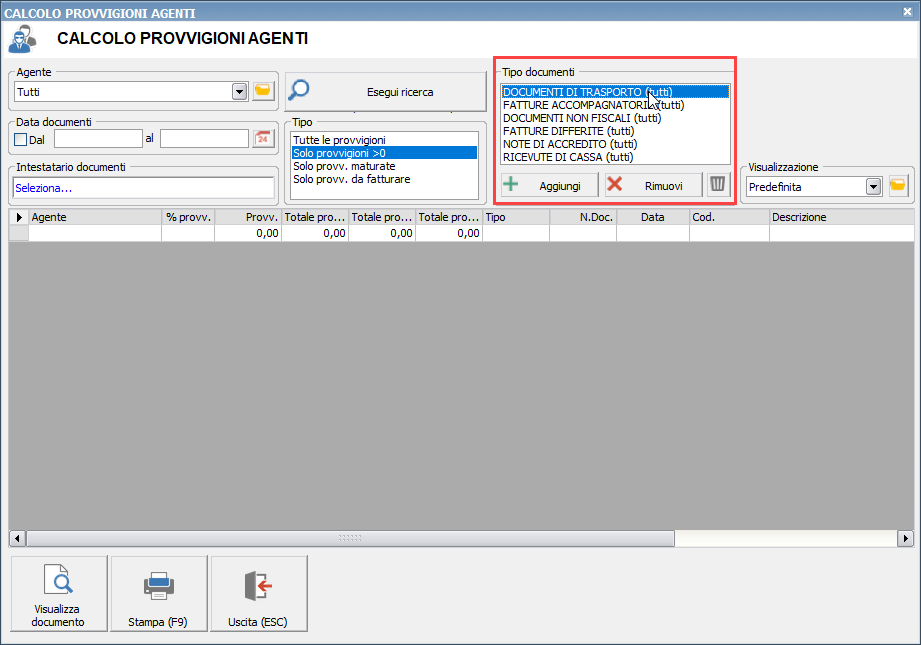Select FATTURE DIFFERITE (tutti) entry
Viewport: 921px width, 645px height.
point(615,130)
